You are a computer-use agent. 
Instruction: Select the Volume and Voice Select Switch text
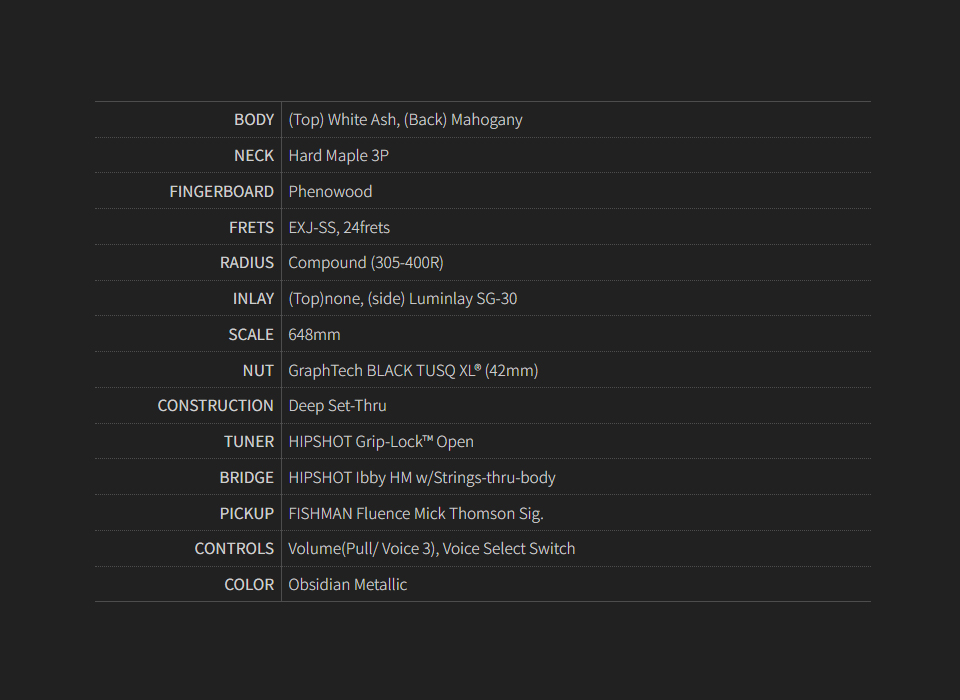(x=431, y=549)
